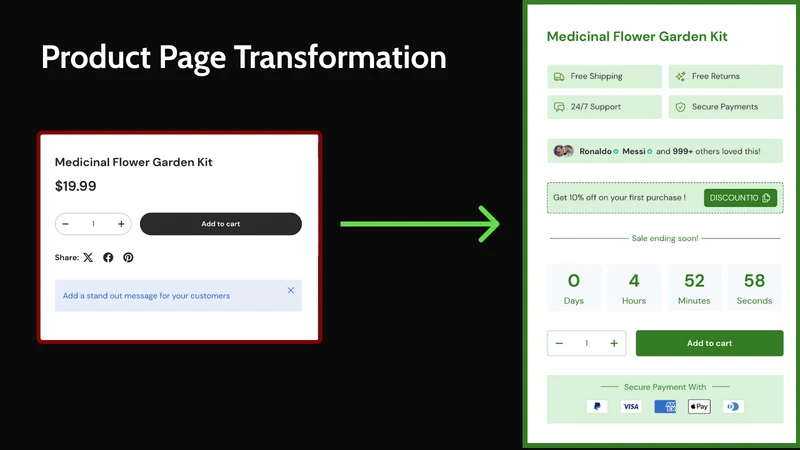Increase quantity in the green product page
800x450 pixels.
pyautogui.click(x=614, y=343)
